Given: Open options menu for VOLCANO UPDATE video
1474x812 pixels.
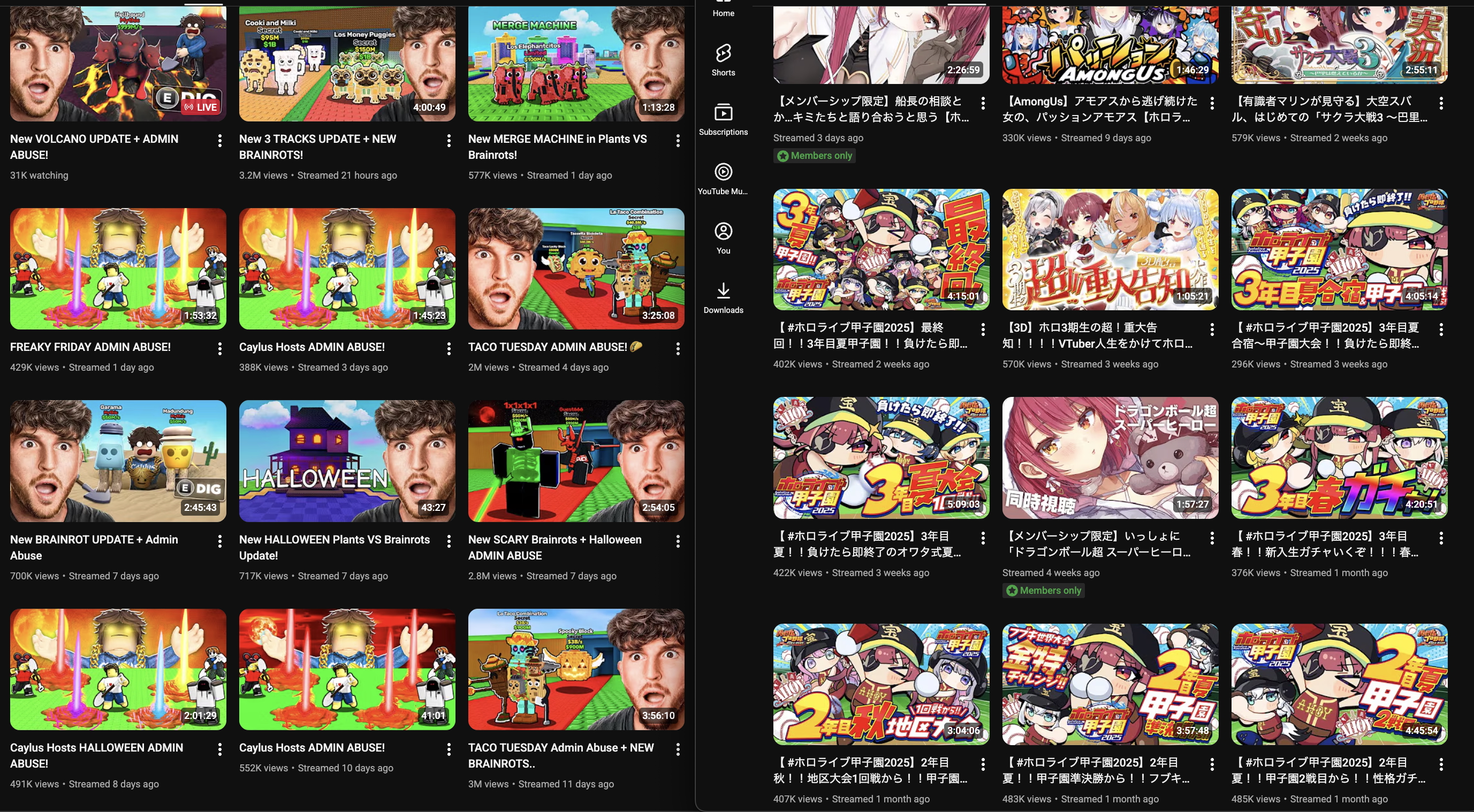Looking at the screenshot, I should click(x=220, y=141).
